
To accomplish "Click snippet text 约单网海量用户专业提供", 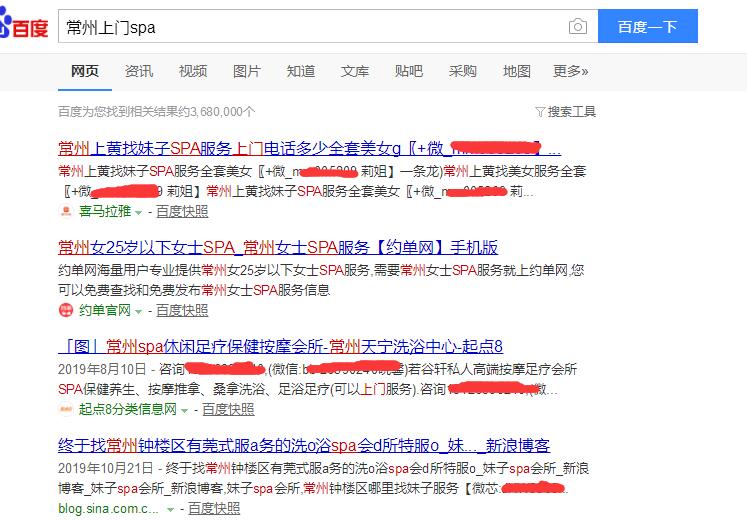I will tap(130, 270).
